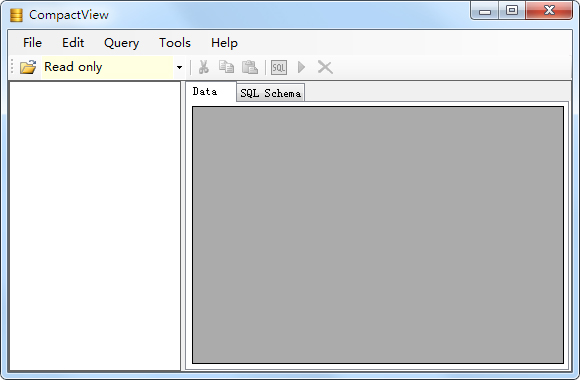Maximize the CompactView window
Viewport: 580px width, 380px height.
click(512, 10)
